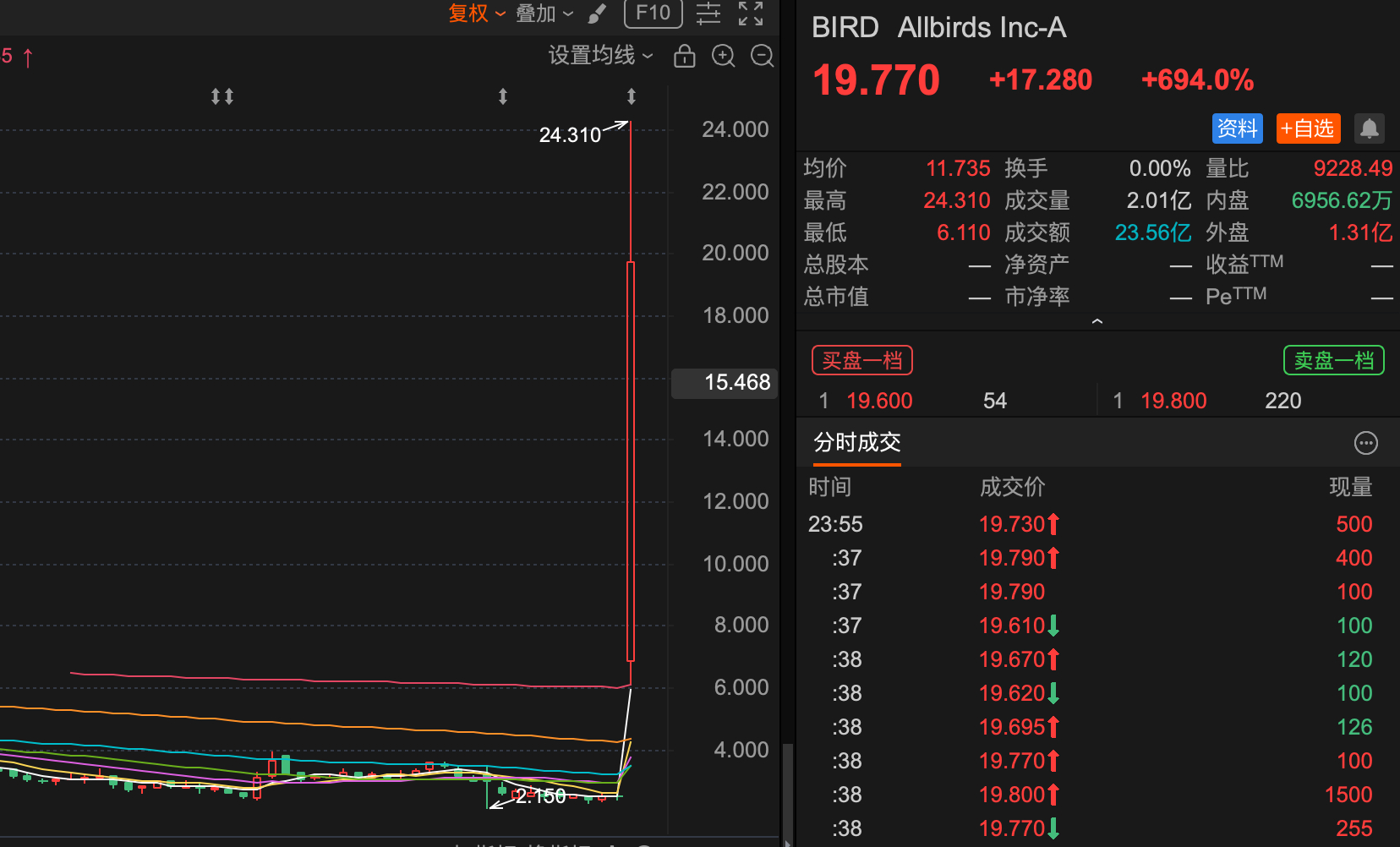Click the 最高 value 24.310
This screenshot has width=1400, height=847.
point(957,200)
